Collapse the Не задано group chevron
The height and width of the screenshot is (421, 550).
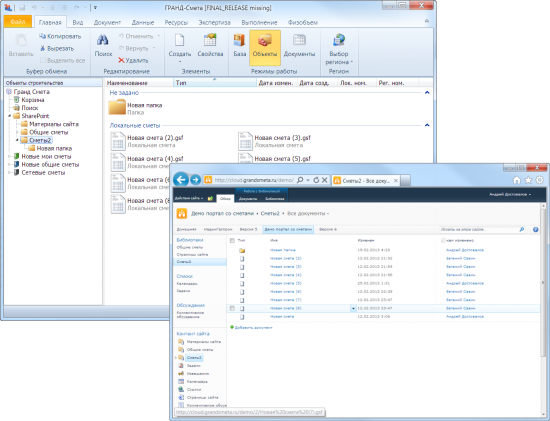427,93
